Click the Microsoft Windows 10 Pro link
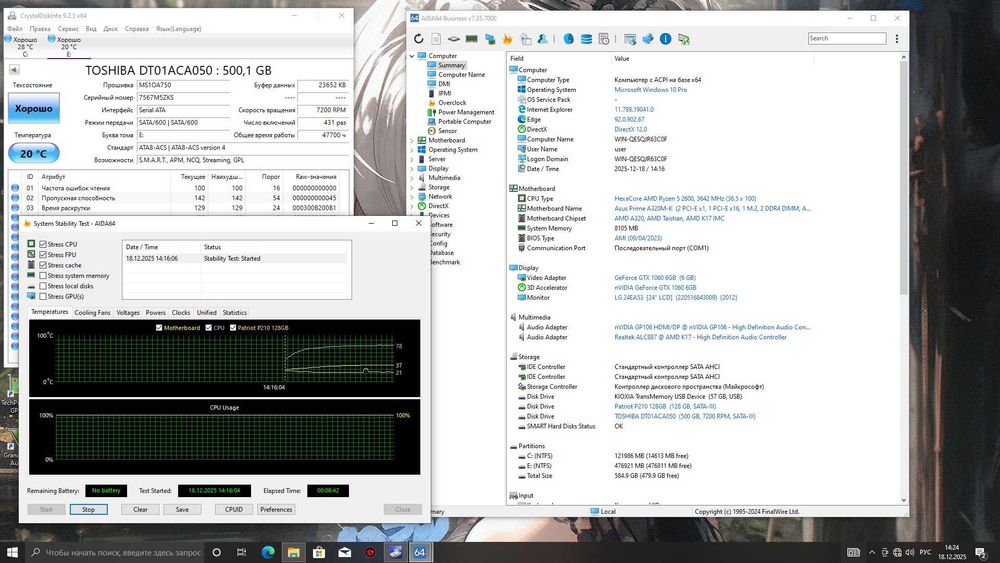This screenshot has height=563, width=1000. pyautogui.click(x=651, y=90)
